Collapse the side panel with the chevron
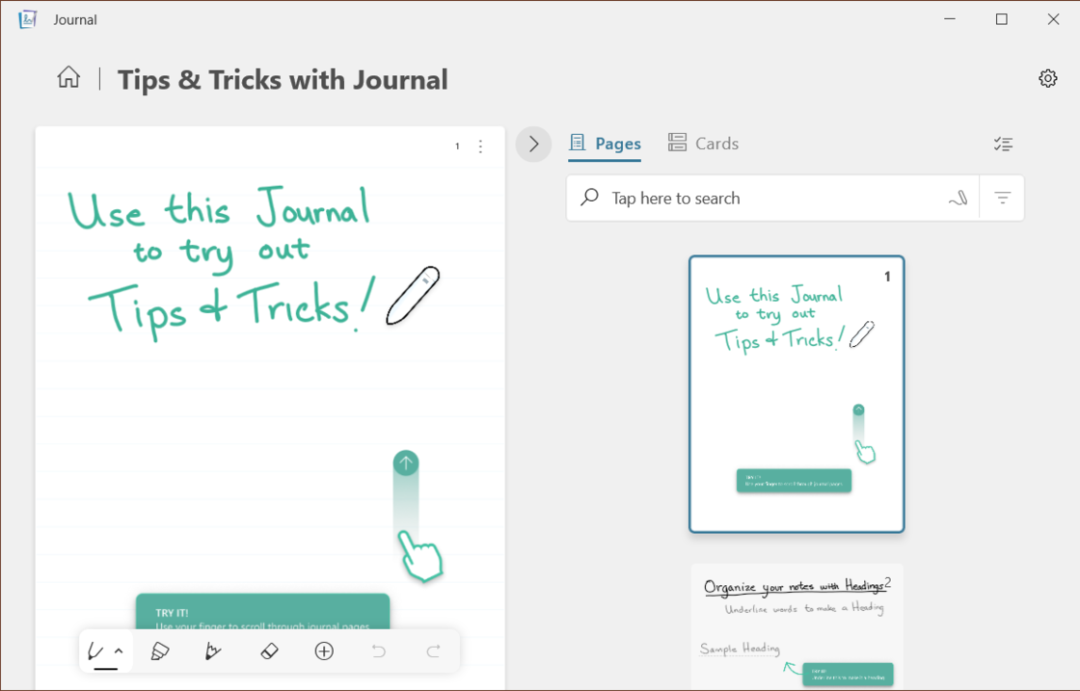 [x=534, y=144]
